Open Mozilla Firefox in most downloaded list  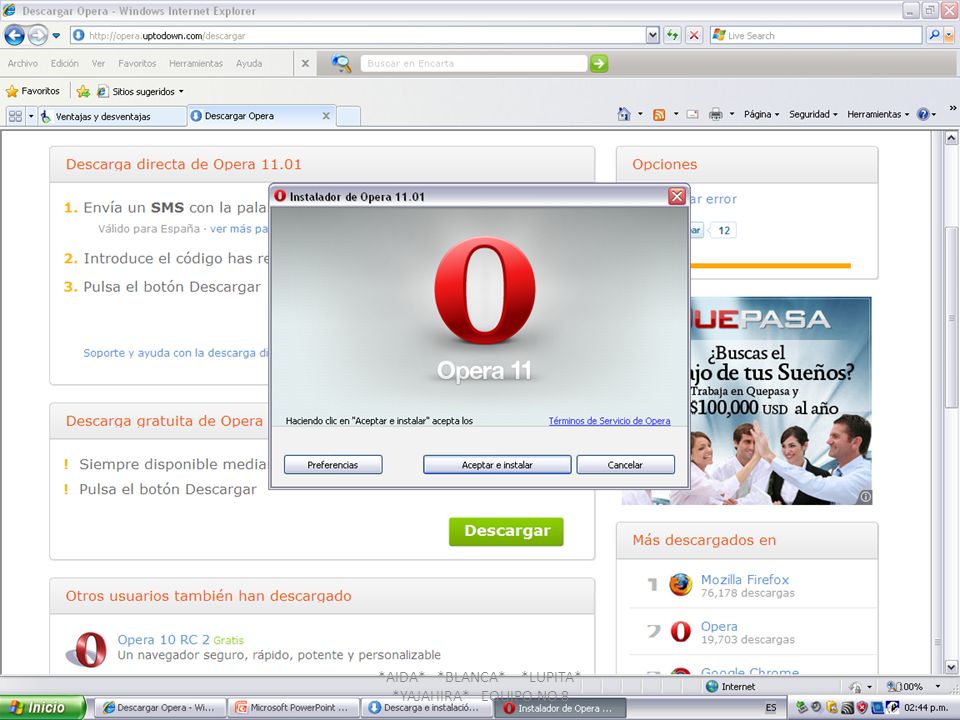pyautogui.click(x=744, y=579)
